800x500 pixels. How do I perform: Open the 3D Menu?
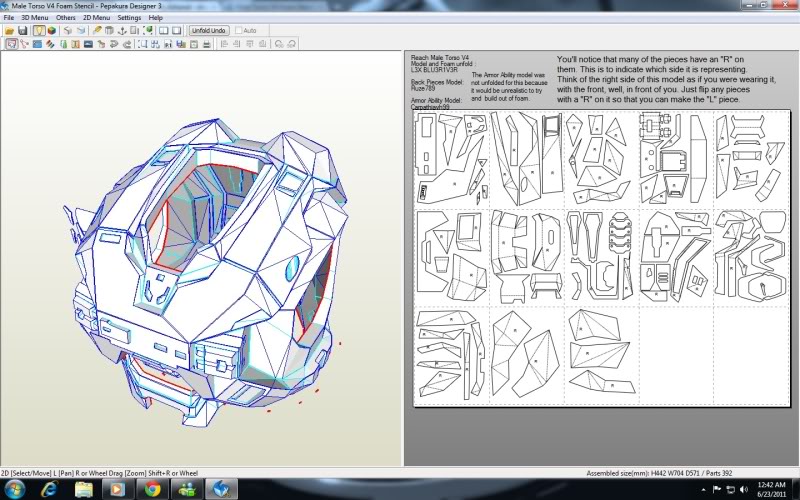pos(34,17)
